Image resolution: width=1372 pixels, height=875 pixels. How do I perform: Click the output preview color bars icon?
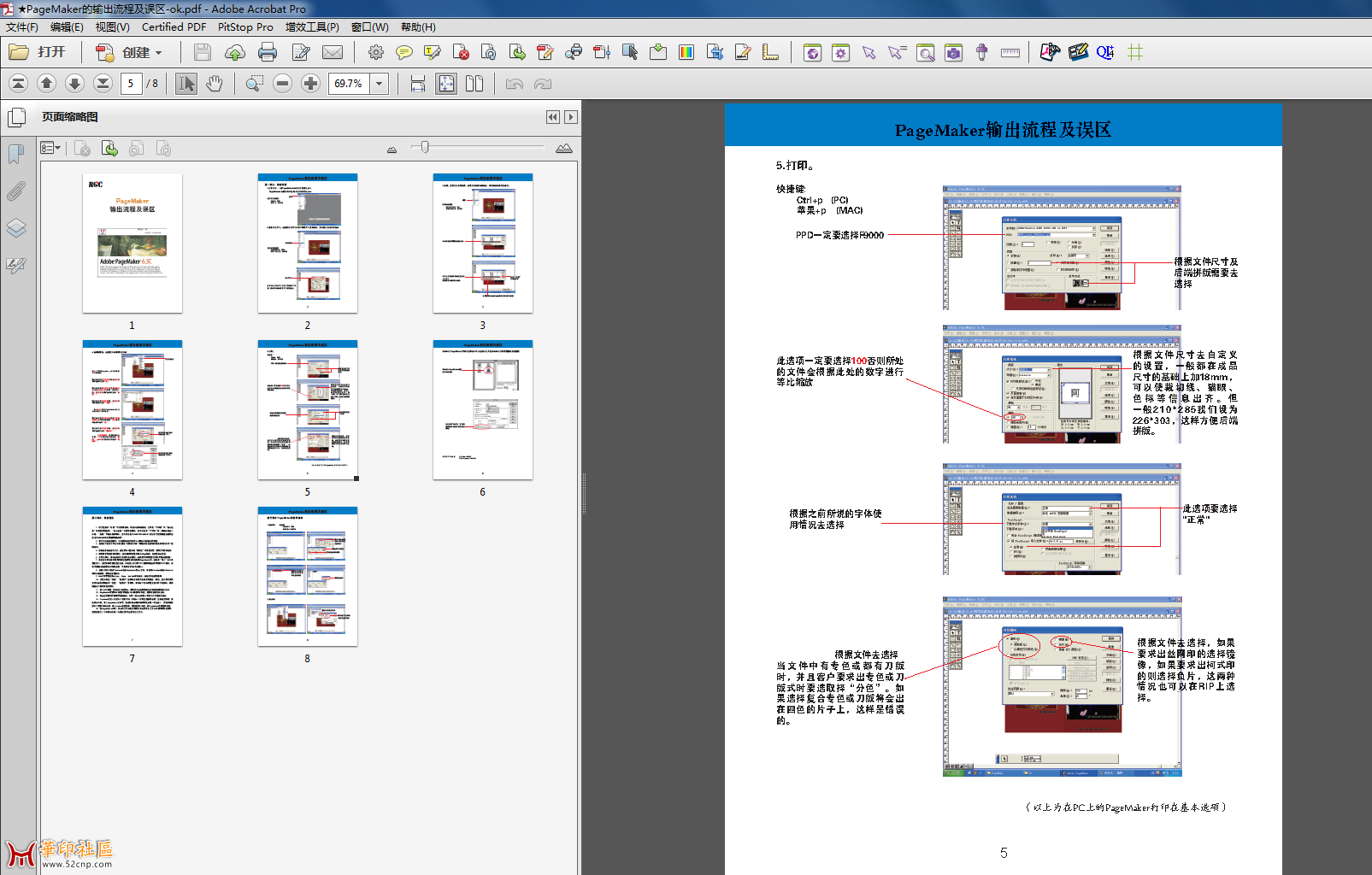pos(686,52)
